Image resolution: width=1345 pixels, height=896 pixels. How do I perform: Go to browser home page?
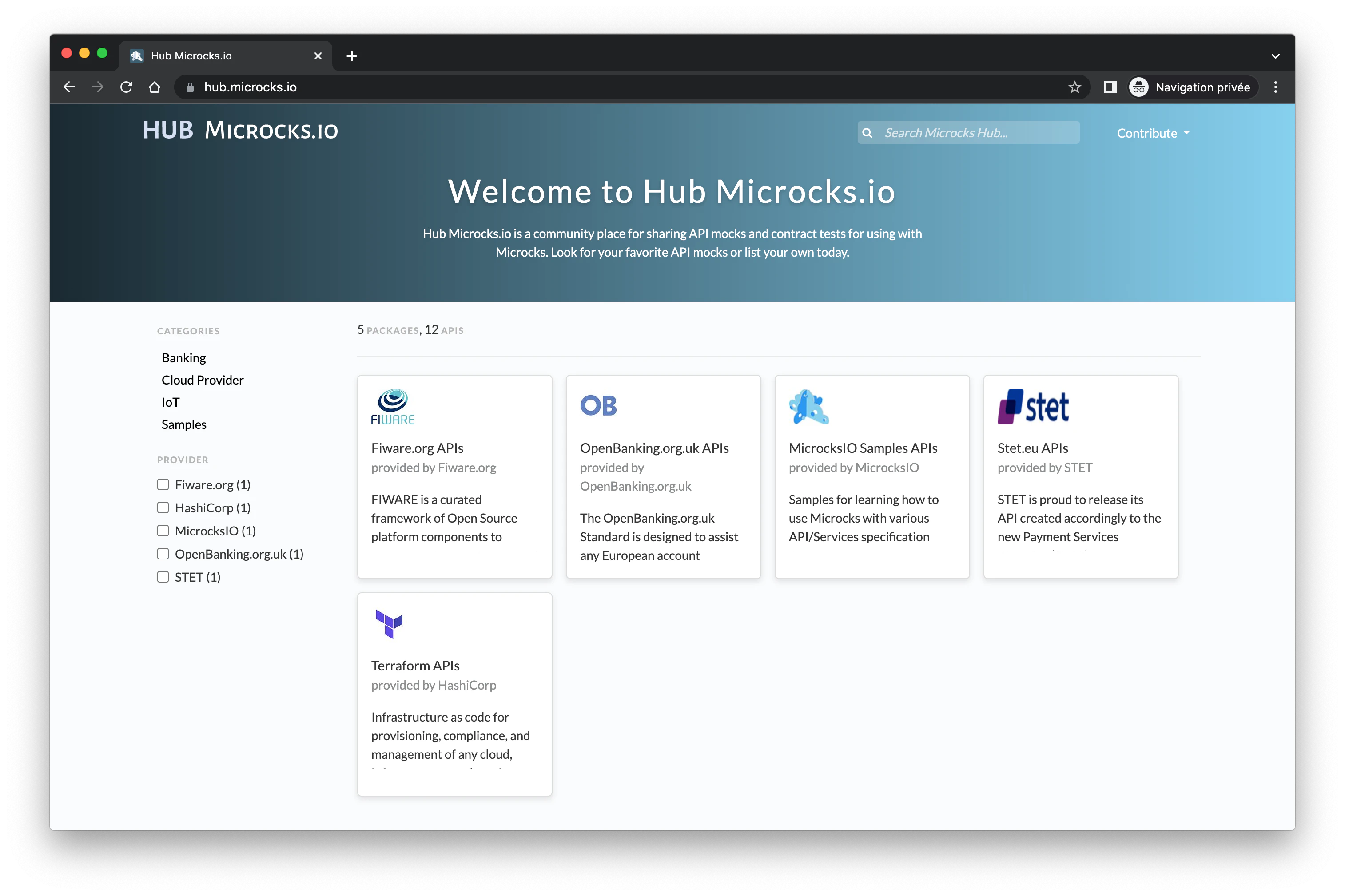[154, 87]
